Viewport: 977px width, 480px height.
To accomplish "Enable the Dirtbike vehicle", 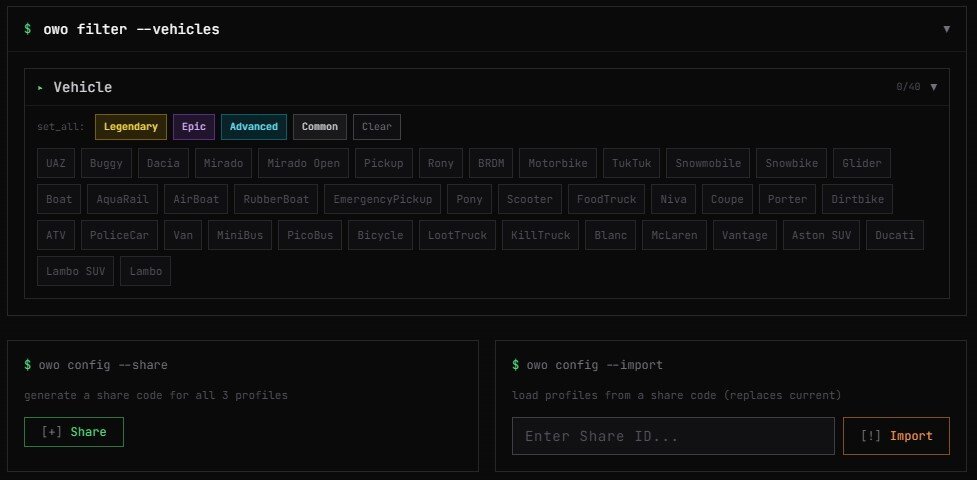I will [x=857, y=199].
